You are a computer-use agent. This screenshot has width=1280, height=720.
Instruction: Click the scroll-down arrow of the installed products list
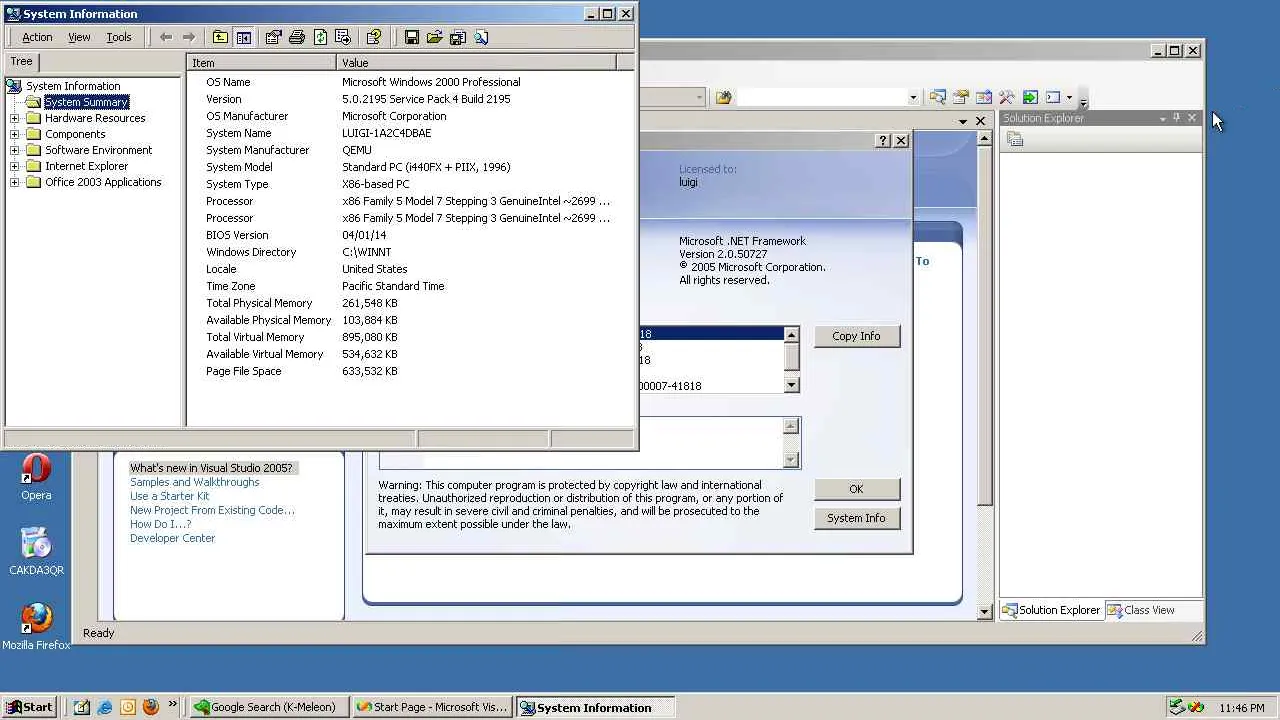[792, 385]
